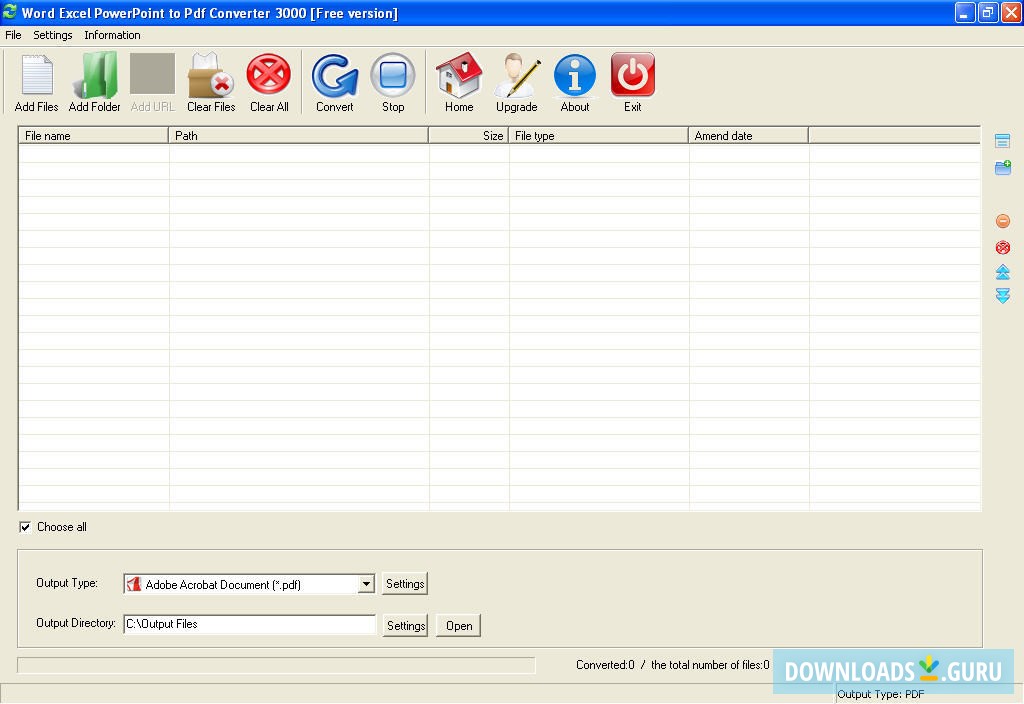Sort by File type column header
This screenshot has height=704, width=1024.
click(x=598, y=136)
